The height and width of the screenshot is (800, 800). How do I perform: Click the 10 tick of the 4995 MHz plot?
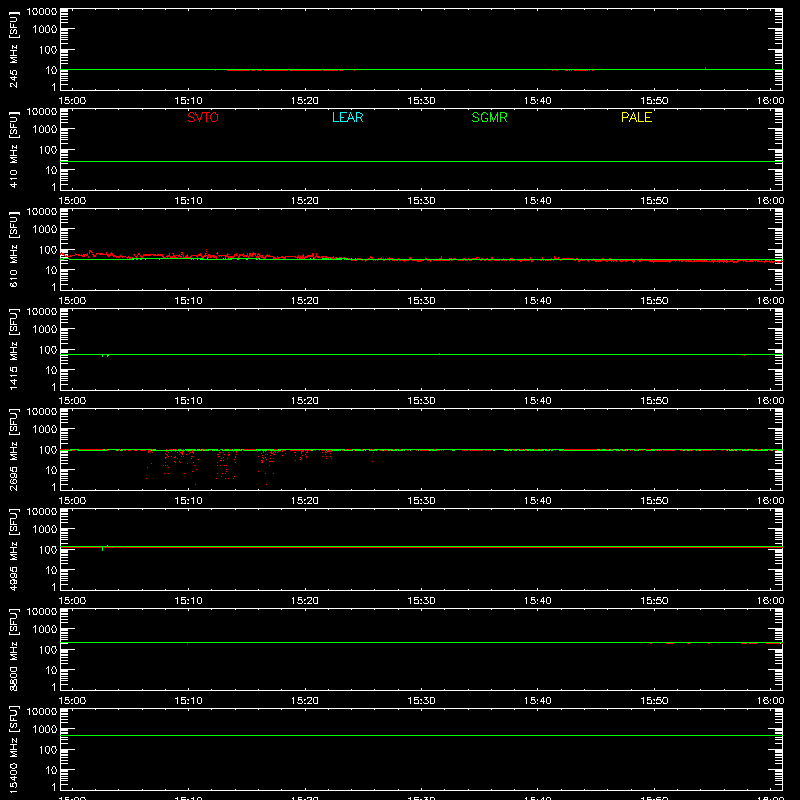click(51, 570)
